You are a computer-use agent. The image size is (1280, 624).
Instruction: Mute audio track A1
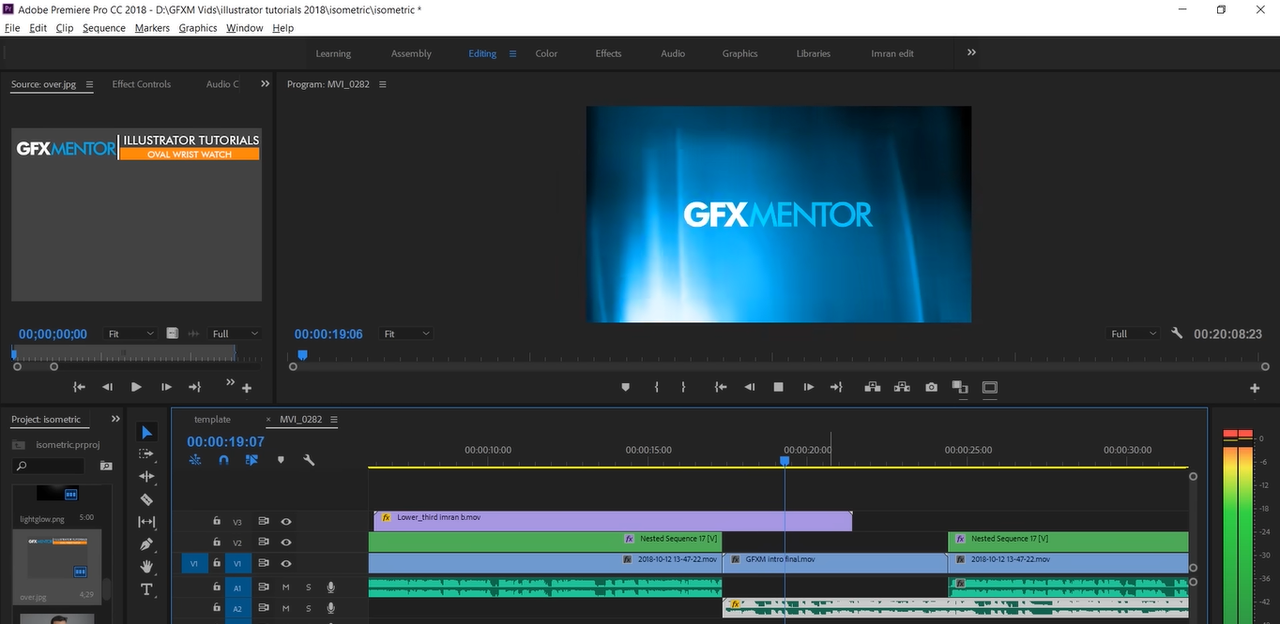click(x=286, y=587)
